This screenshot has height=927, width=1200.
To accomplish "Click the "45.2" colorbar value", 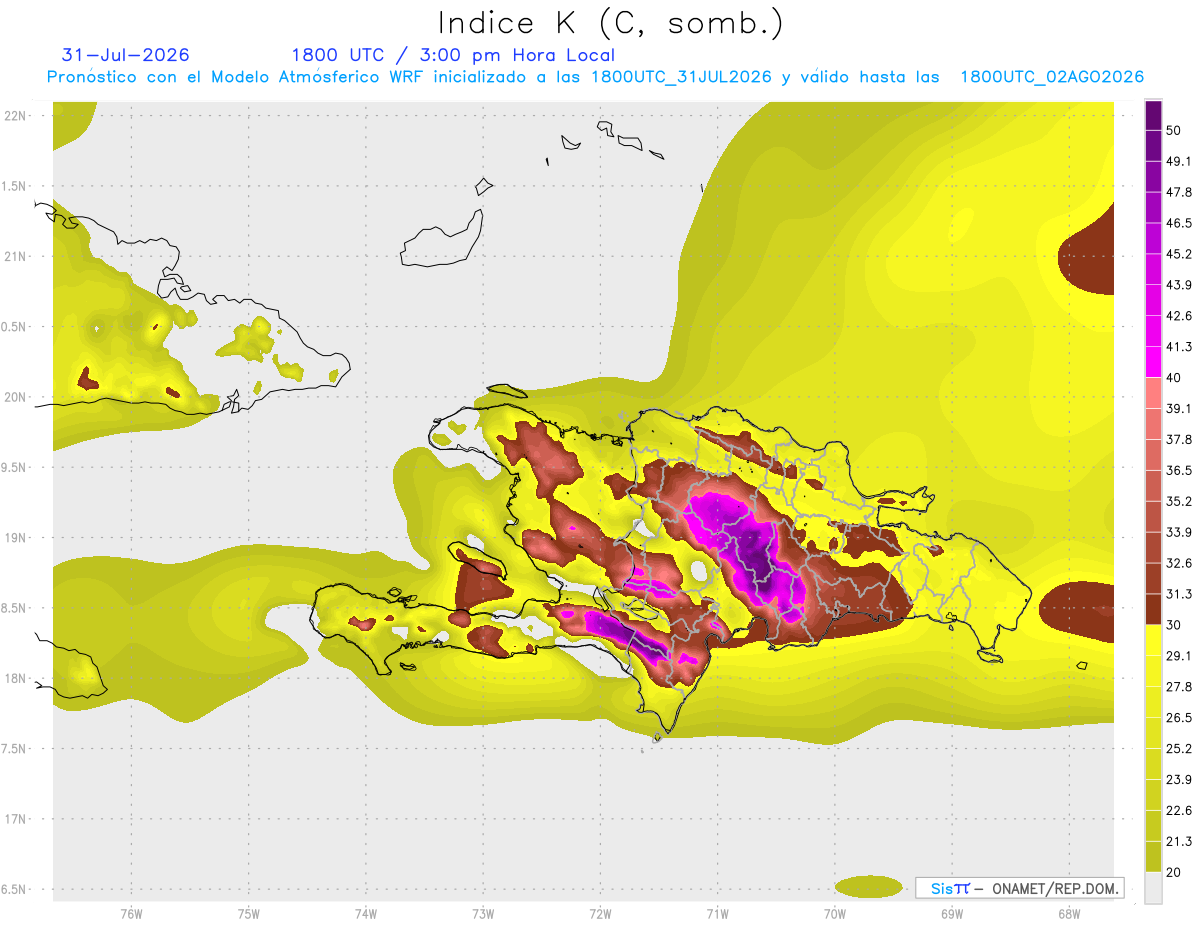I will pos(1179,254).
